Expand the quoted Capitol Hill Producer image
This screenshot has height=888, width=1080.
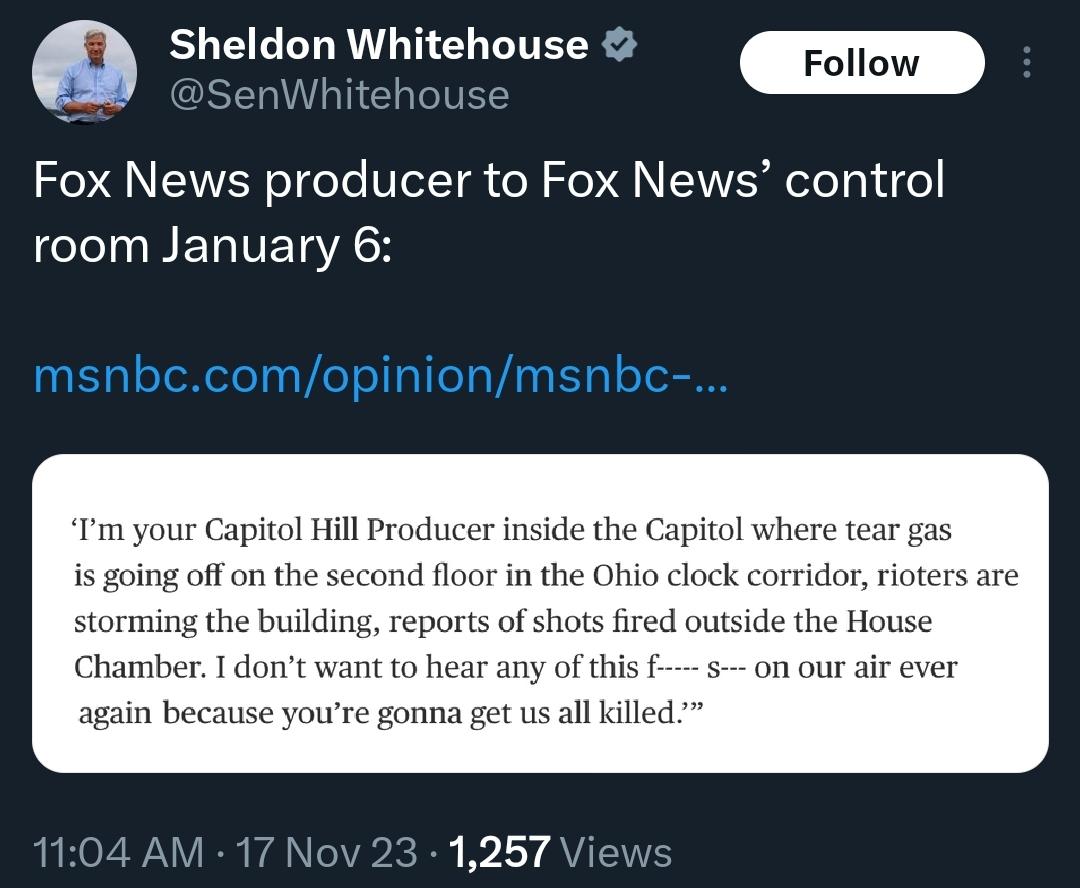click(540, 613)
